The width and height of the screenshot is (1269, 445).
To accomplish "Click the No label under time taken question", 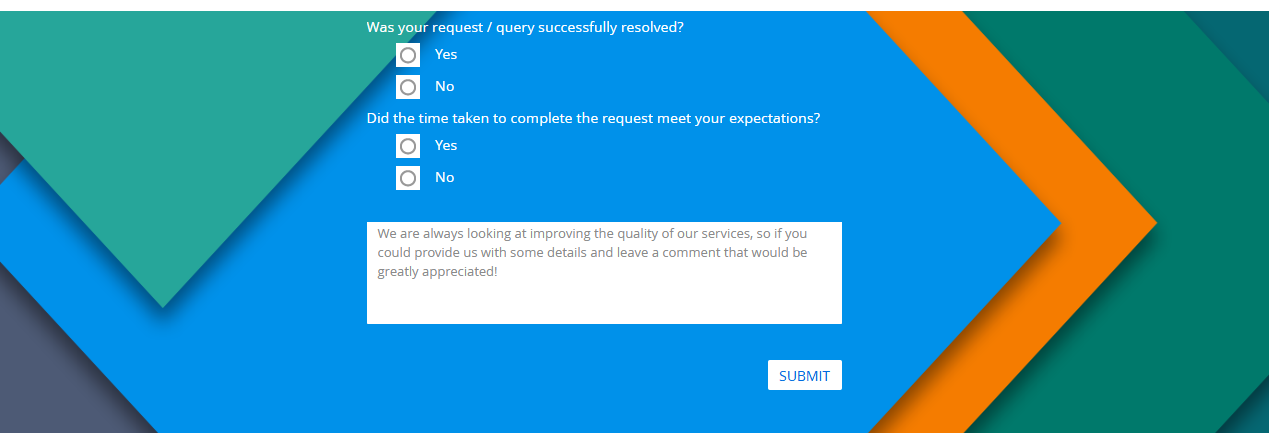I will [x=445, y=178].
